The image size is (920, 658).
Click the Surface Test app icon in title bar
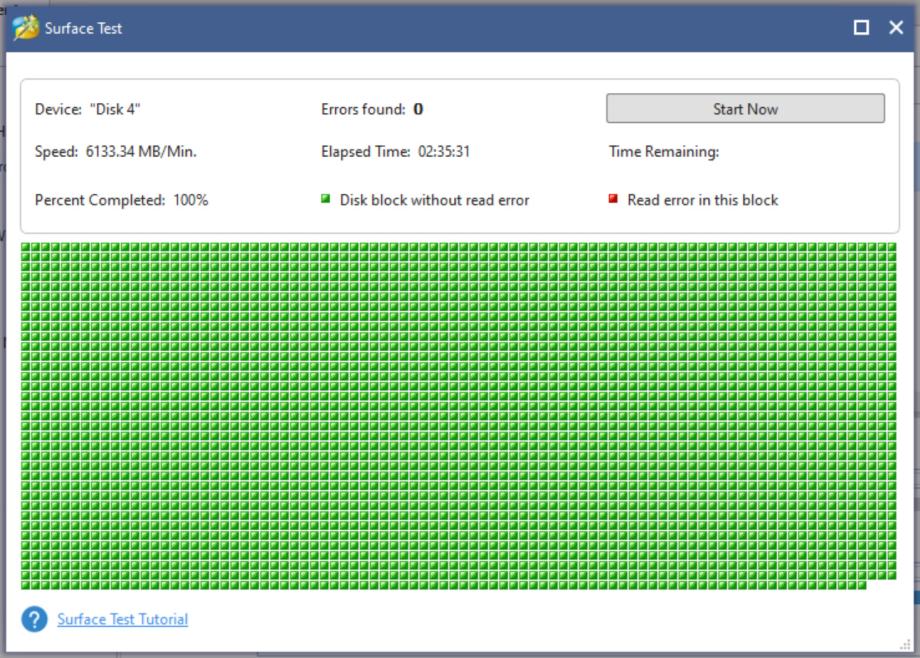[25, 28]
